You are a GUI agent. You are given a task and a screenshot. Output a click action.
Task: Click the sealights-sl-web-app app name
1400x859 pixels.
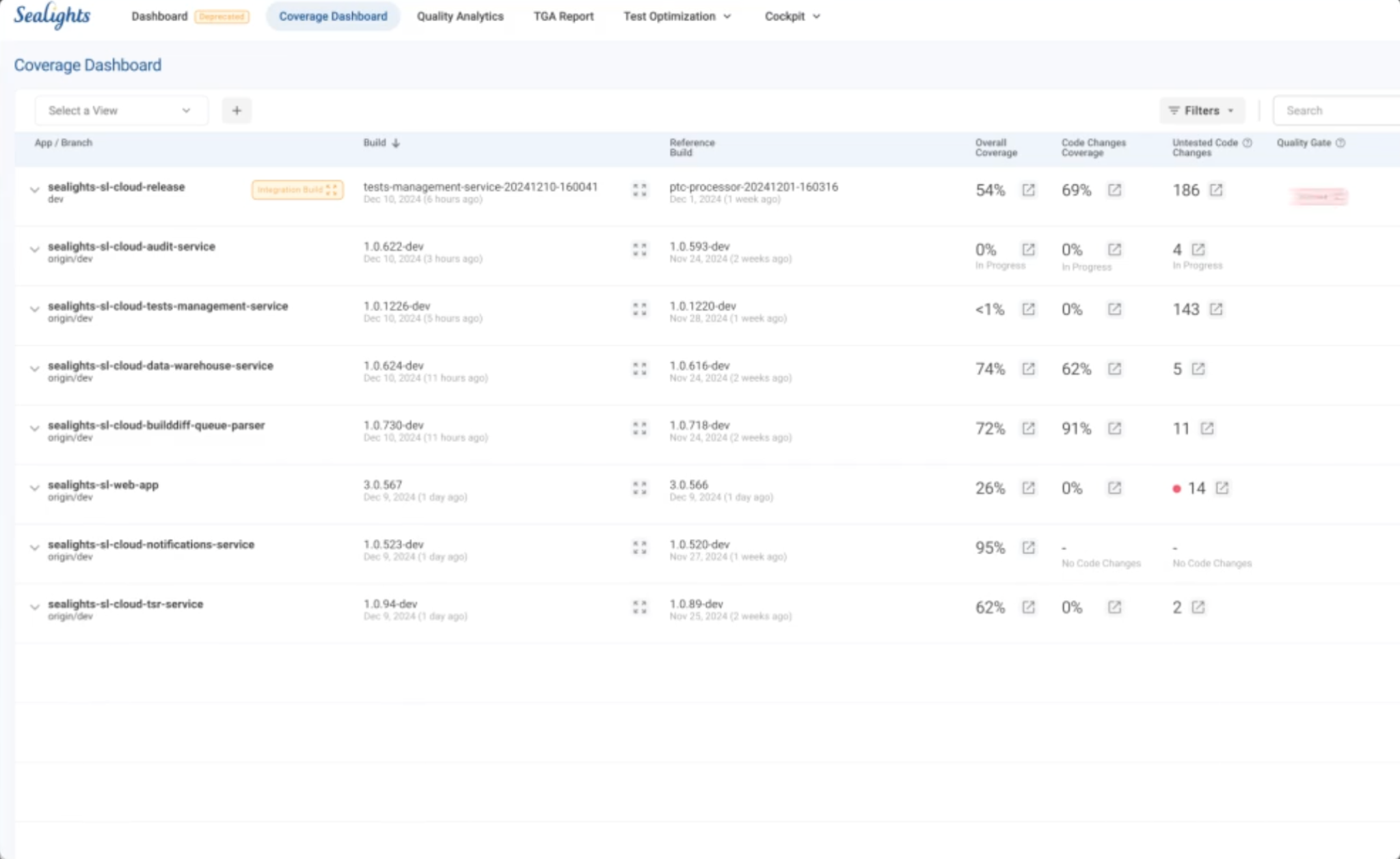103,485
